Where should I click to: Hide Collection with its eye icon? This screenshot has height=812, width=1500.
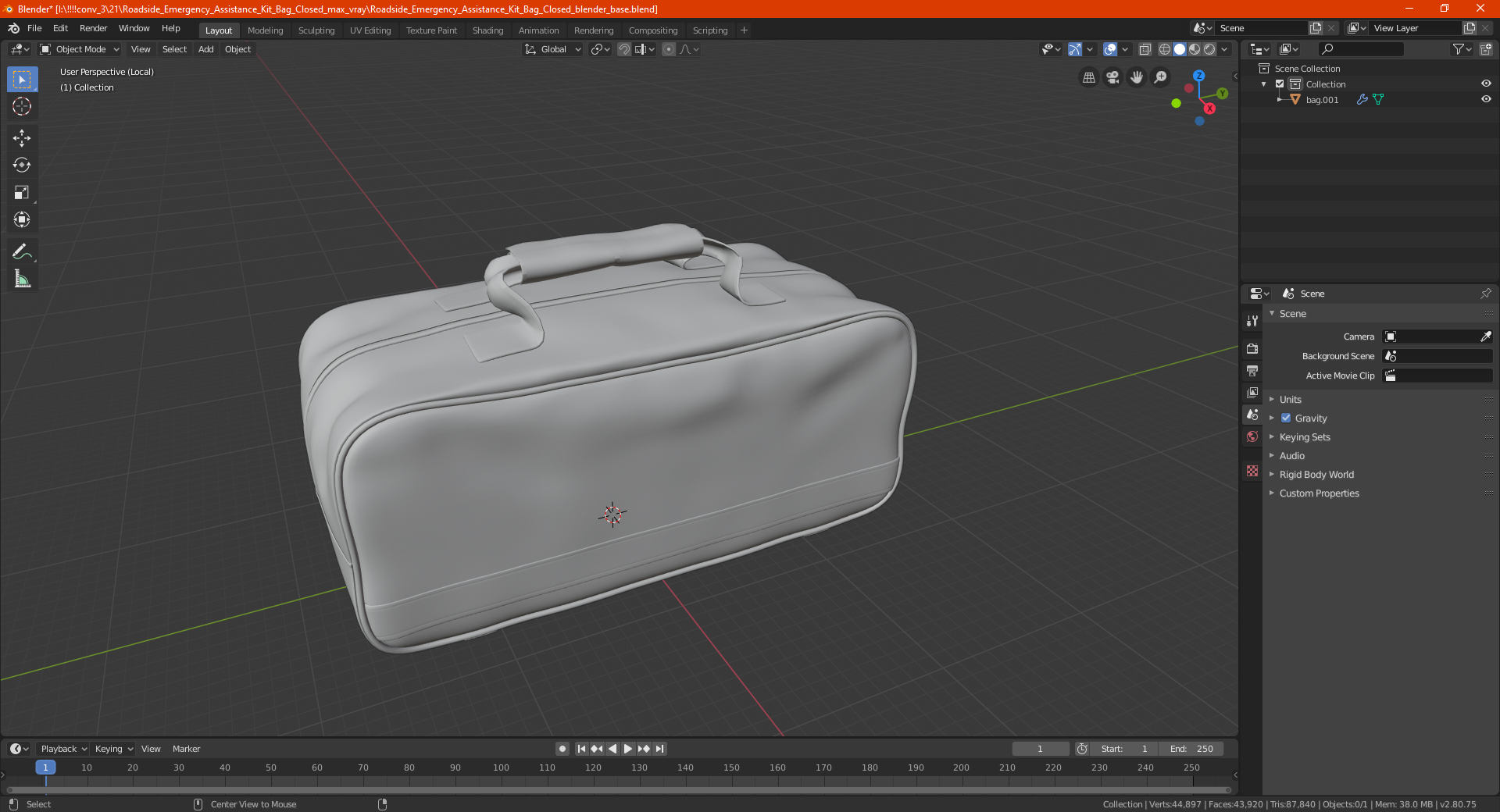click(1486, 84)
